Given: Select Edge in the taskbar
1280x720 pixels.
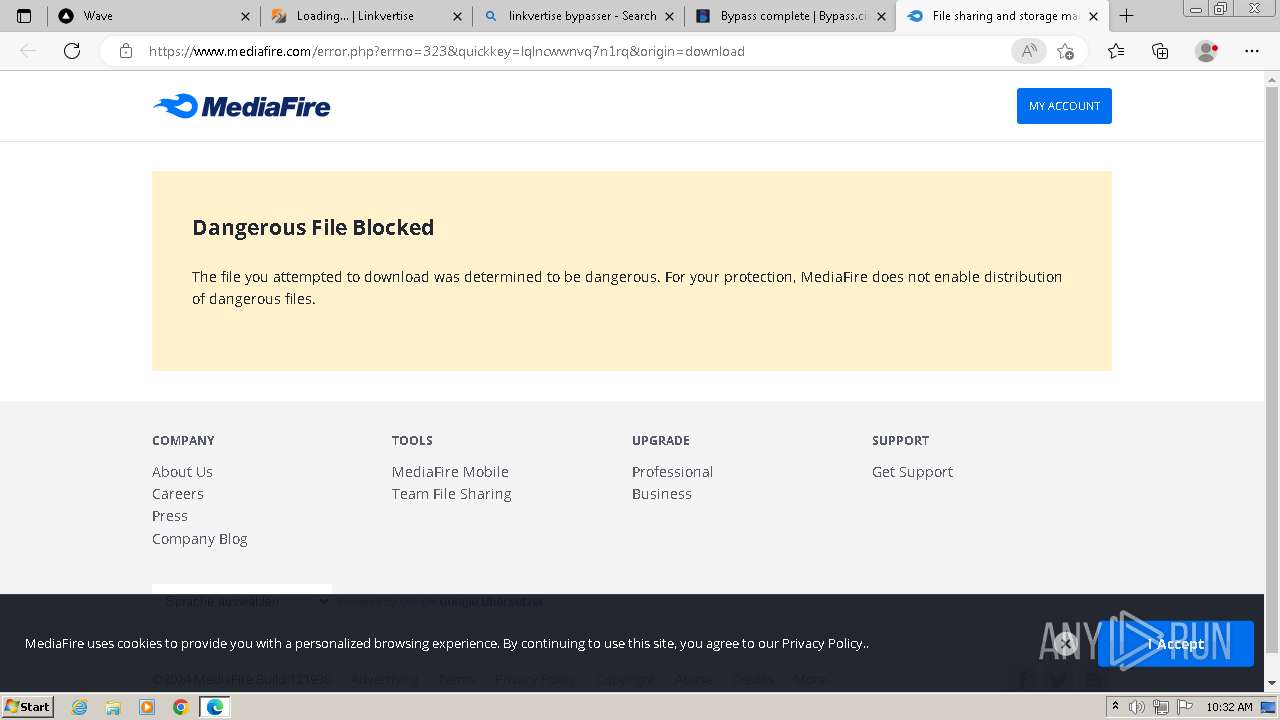Looking at the screenshot, I should pos(215,707).
